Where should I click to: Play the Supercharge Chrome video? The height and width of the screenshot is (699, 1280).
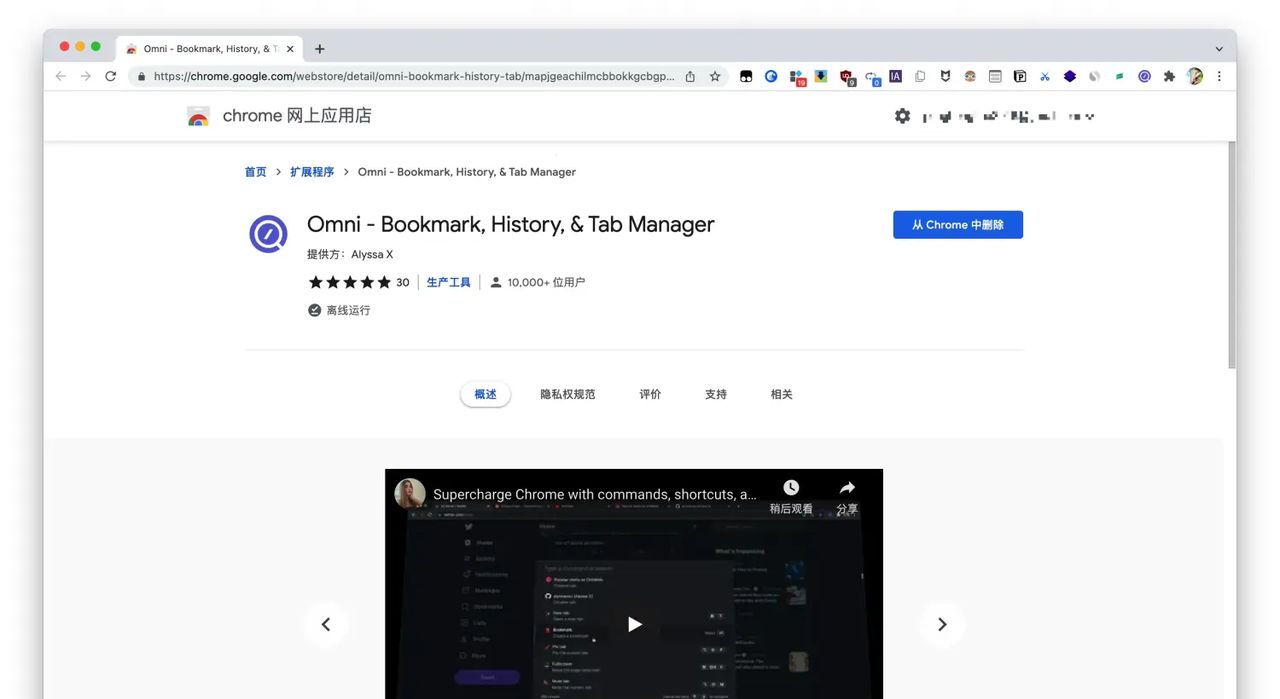(x=634, y=624)
